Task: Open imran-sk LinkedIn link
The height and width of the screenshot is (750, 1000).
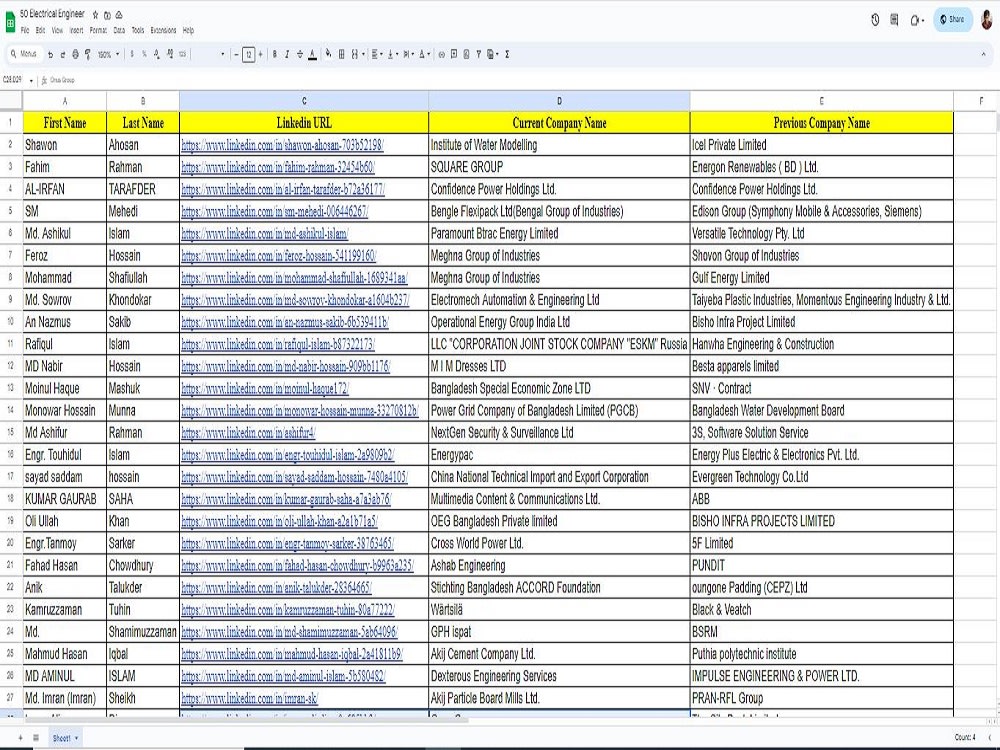Action: (x=249, y=698)
